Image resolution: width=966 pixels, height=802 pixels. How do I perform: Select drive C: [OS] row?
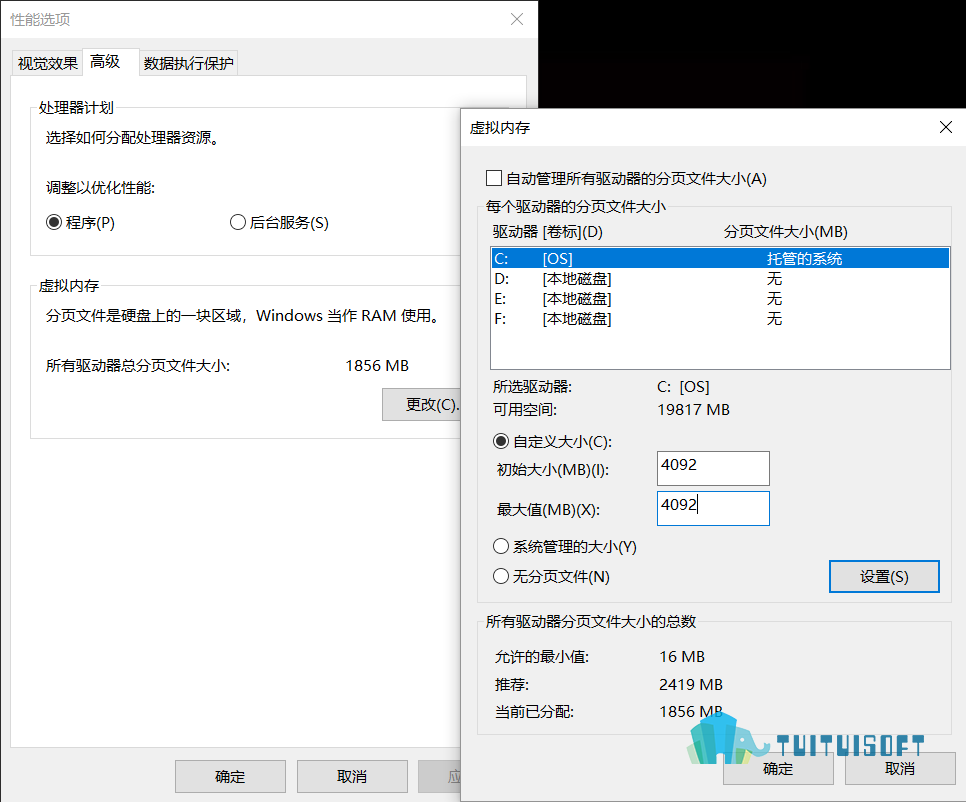[x=720, y=258]
